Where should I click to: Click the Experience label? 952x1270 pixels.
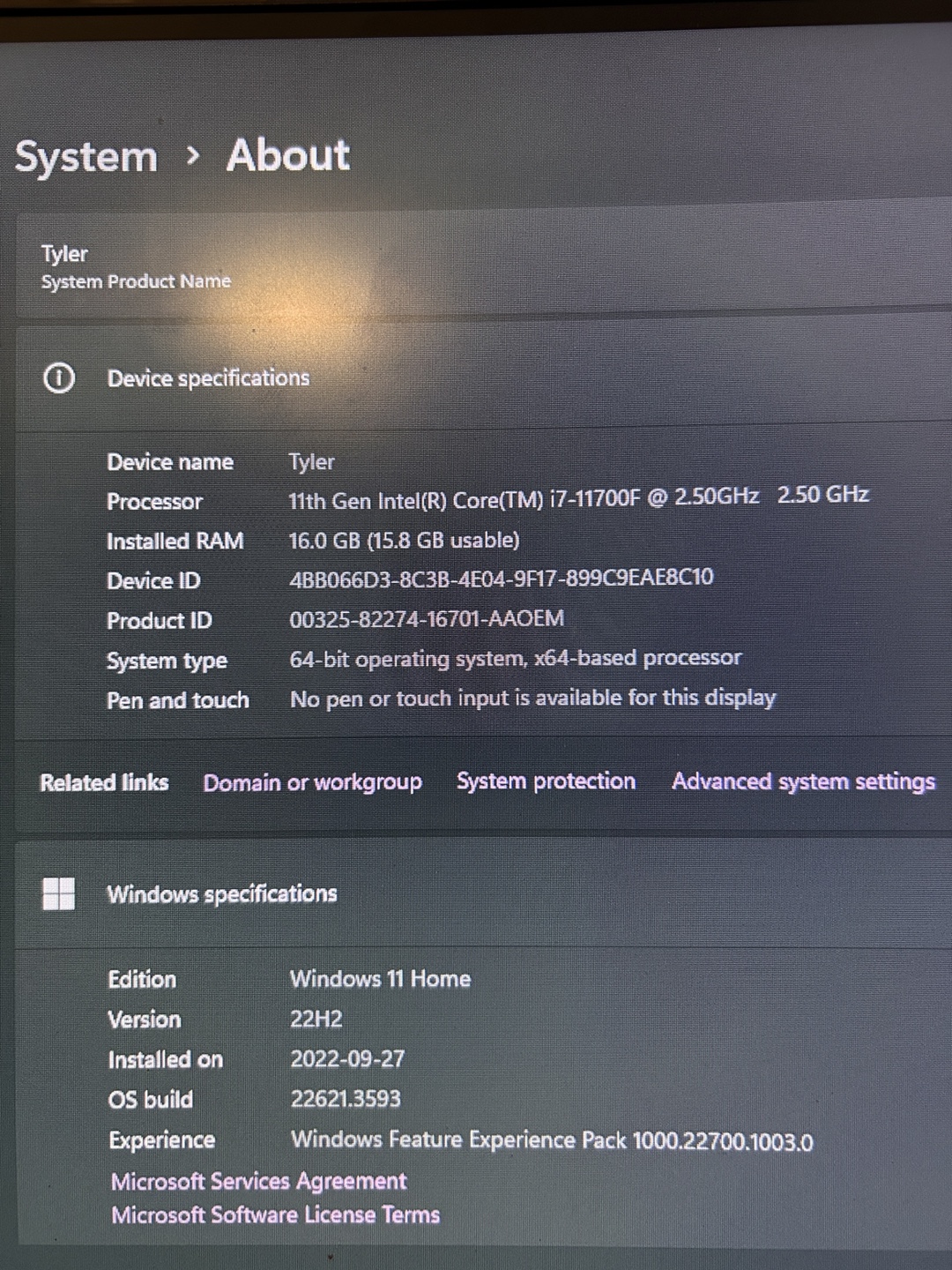tap(161, 1140)
